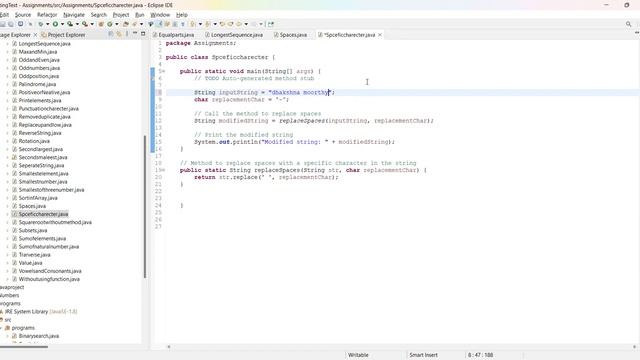This screenshot has height=360, width=640.
Task: Click the System.out.println line in editor
Action: coord(294,142)
